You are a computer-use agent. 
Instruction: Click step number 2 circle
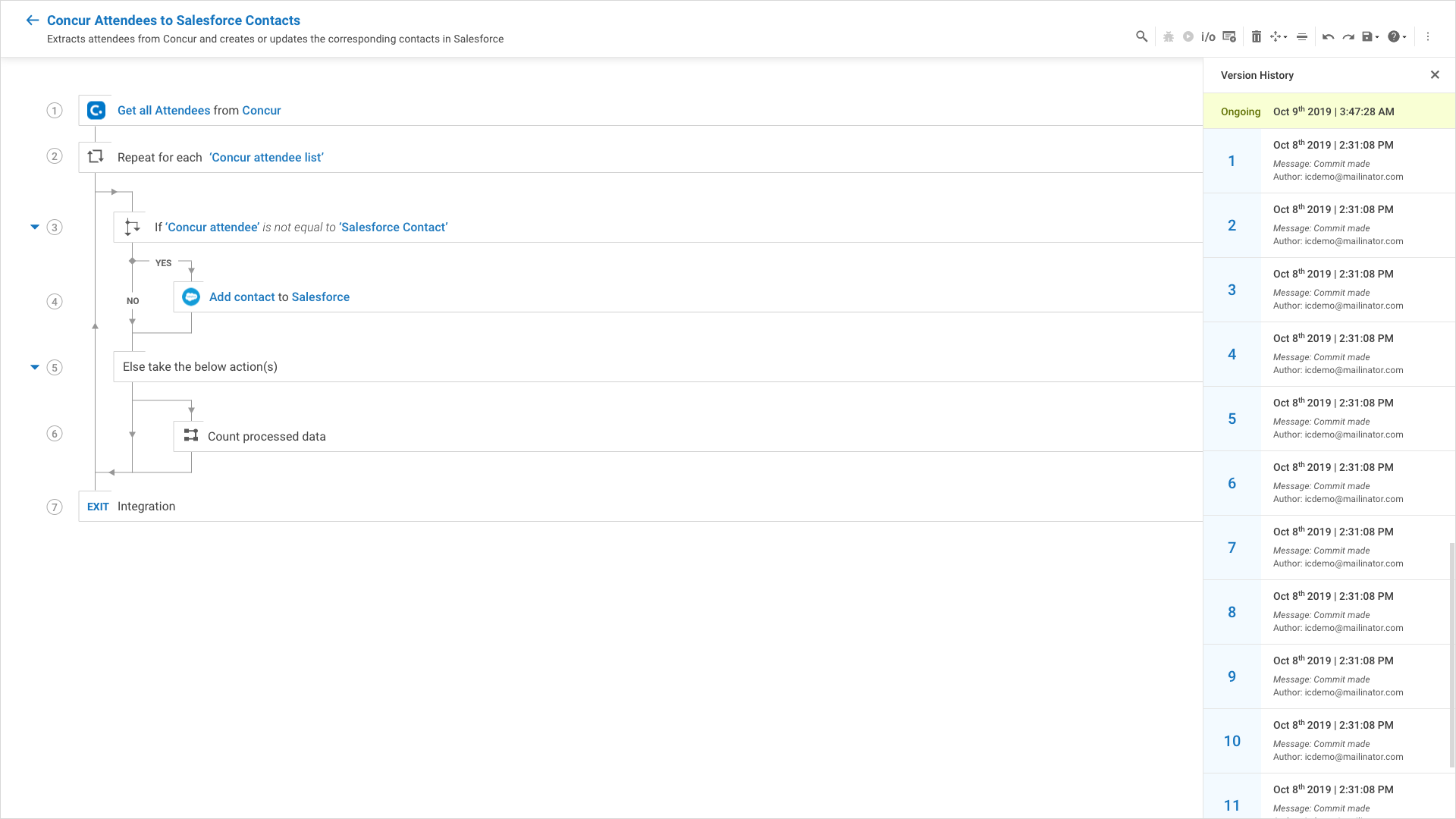click(55, 156)
